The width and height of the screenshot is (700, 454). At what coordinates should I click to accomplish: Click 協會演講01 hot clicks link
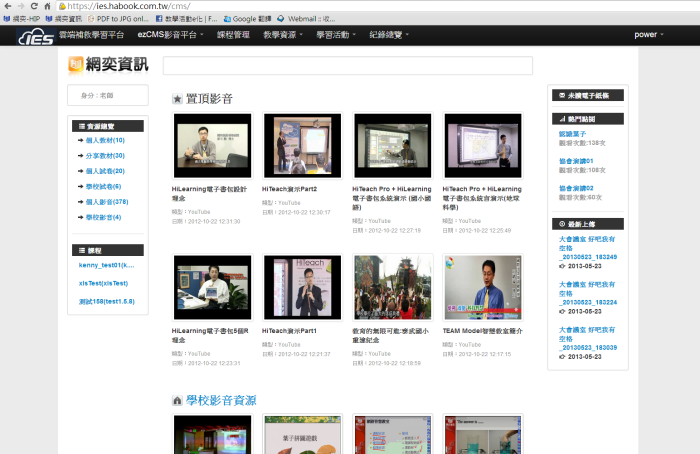click(x=576, y=161)
